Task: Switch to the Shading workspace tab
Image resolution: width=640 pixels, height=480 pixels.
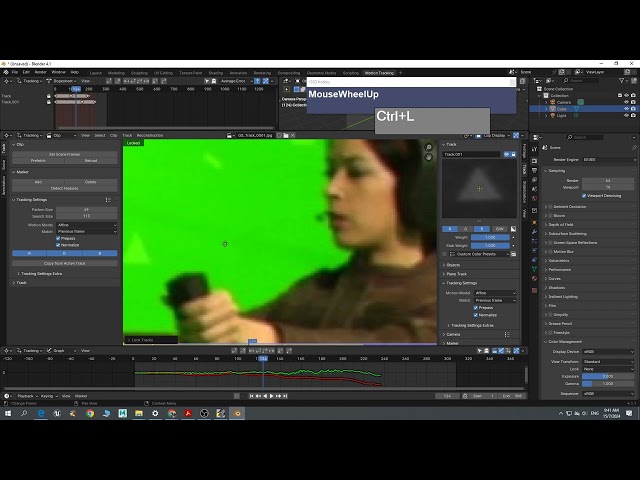Action: 216,73
